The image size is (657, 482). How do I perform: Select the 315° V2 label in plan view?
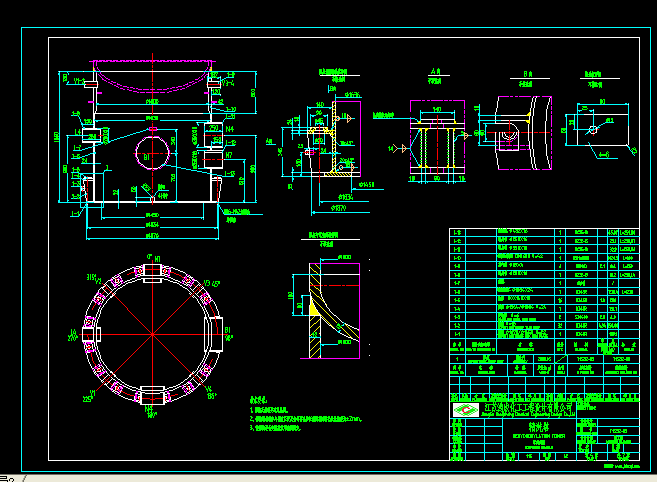(94, 279)
